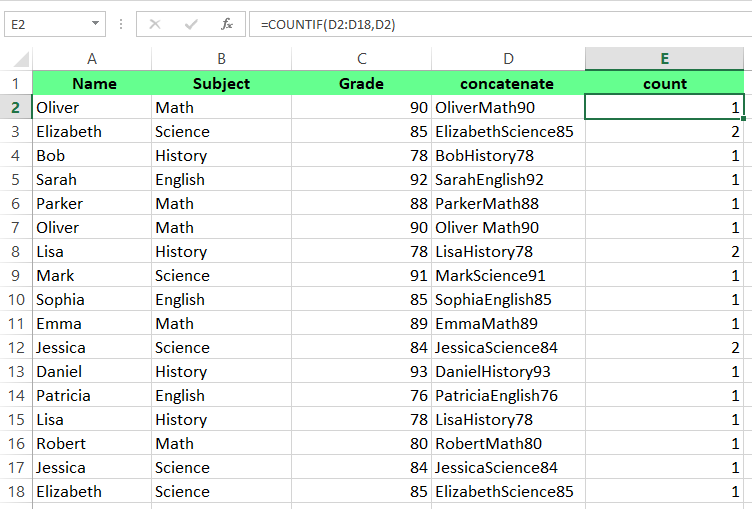Open the Name Box dropdown arrow
The image size is (752, 509).
pos(95,24)
